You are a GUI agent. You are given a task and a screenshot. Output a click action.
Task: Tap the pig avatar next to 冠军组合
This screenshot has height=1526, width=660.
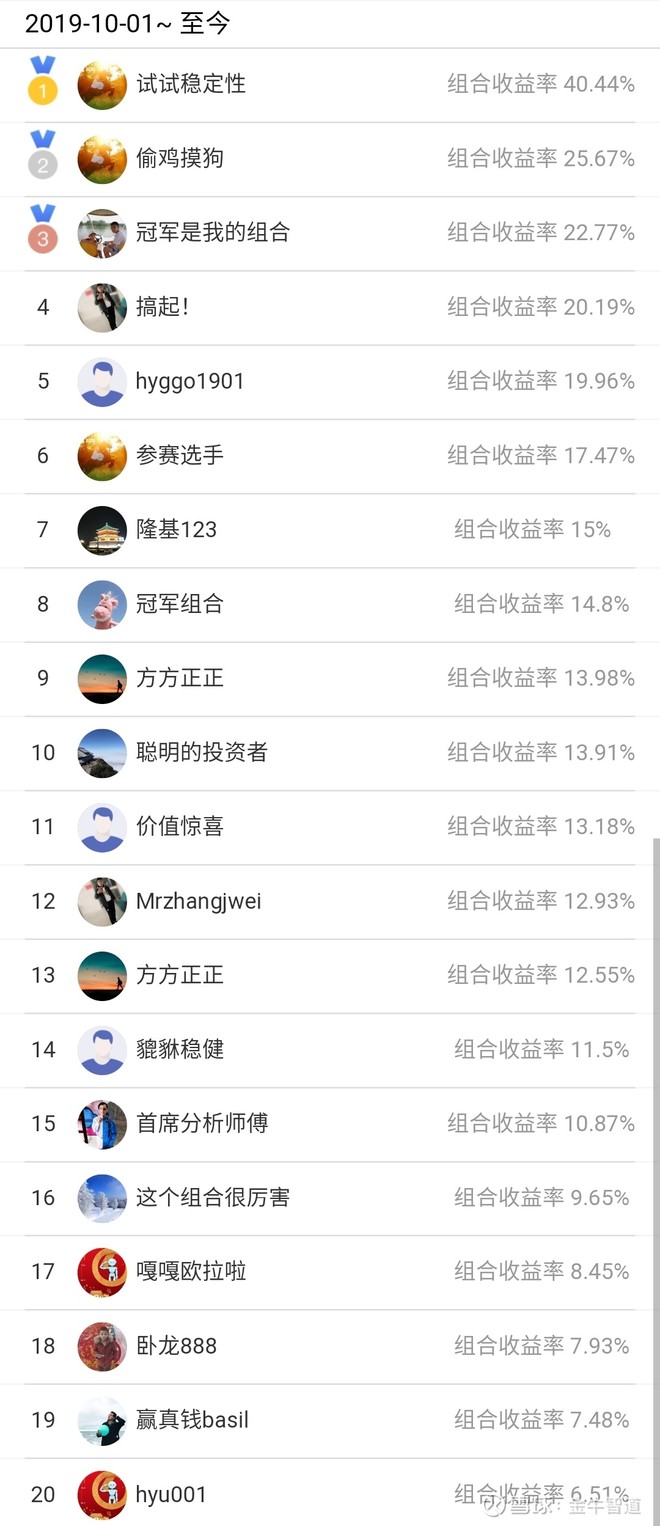pyautogui.click(x=102, y=604)
